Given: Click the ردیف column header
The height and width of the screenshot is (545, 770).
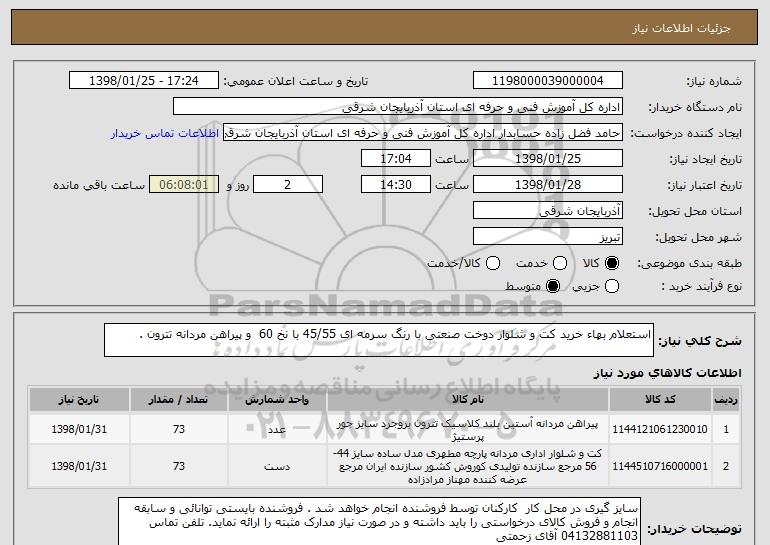Looking at the screenshot, I should tap(726, 400).
